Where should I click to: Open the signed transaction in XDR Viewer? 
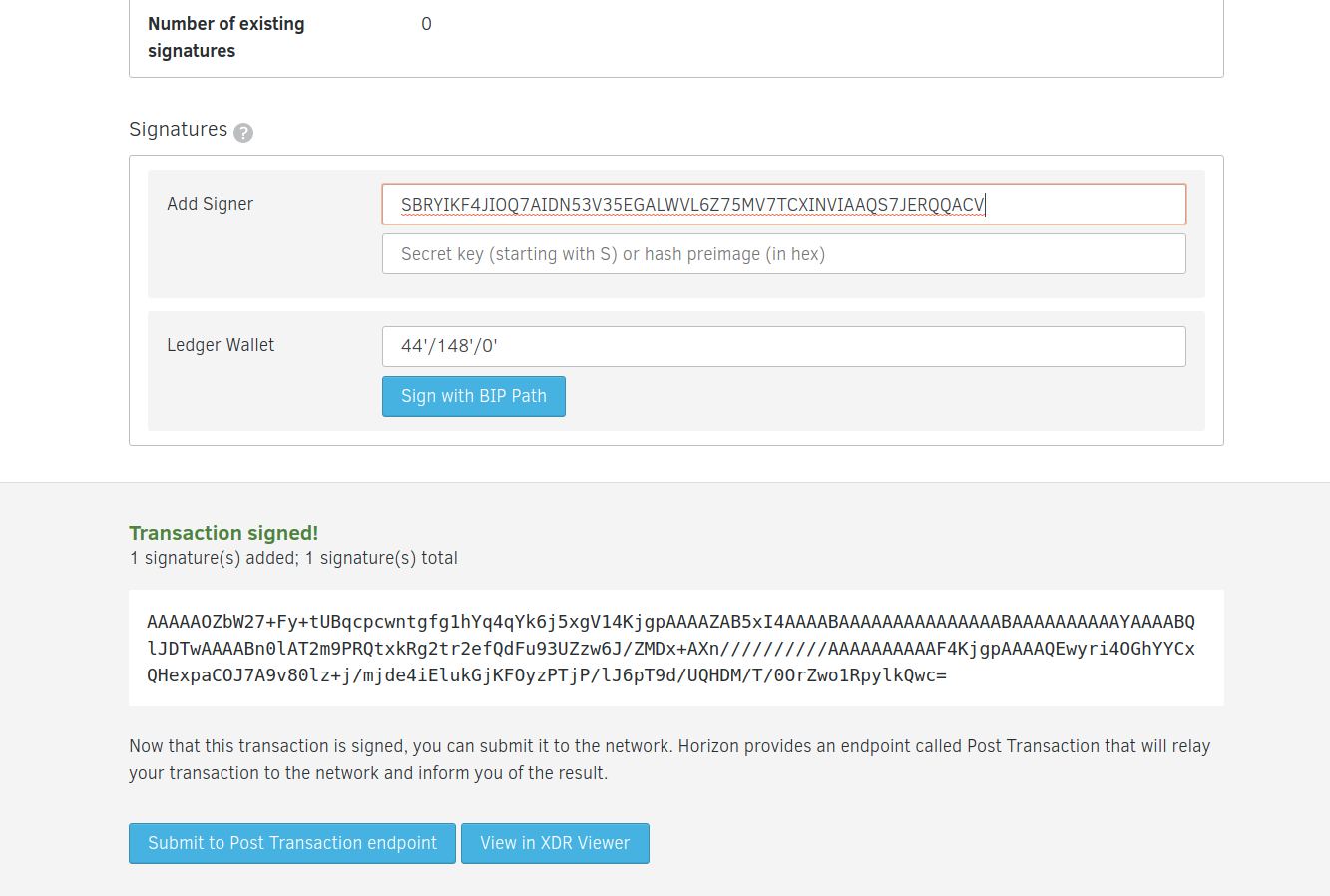(555, 843)
